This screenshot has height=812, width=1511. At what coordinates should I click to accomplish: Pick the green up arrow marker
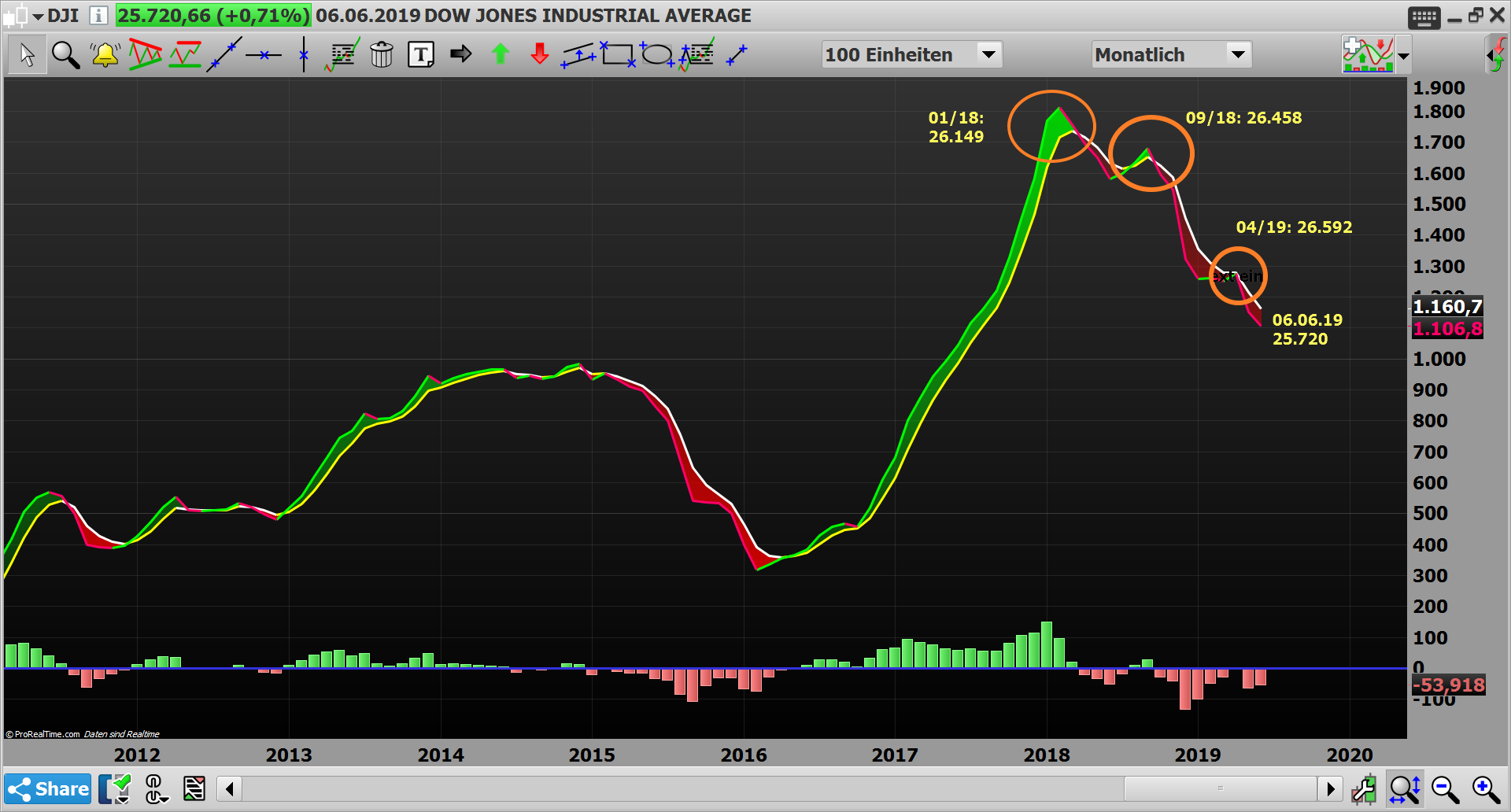click(501, 54)
